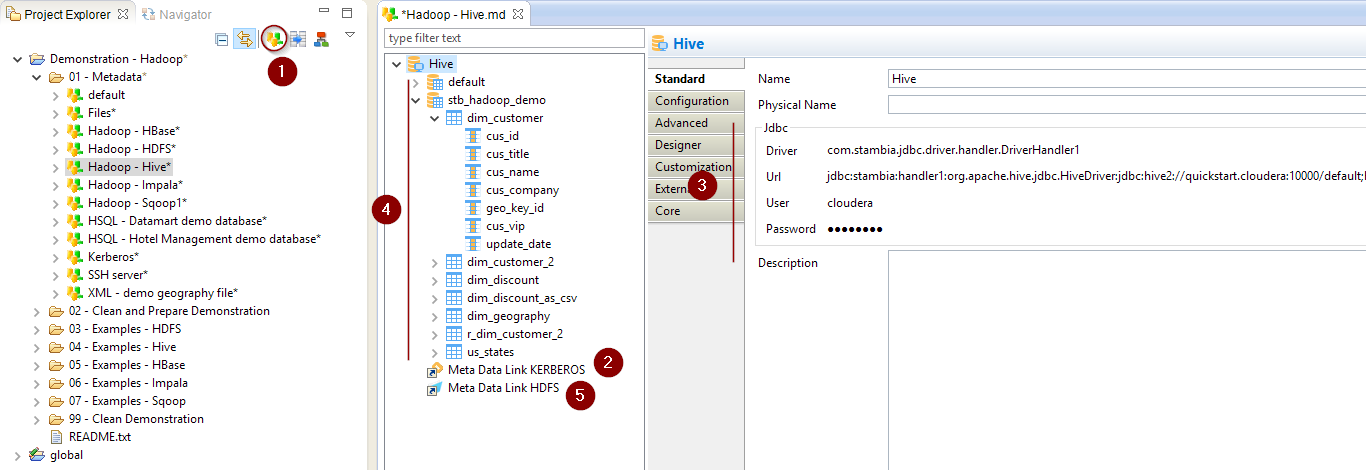
Task: Click the Name field containing Hive
Action: point(1127,79)
